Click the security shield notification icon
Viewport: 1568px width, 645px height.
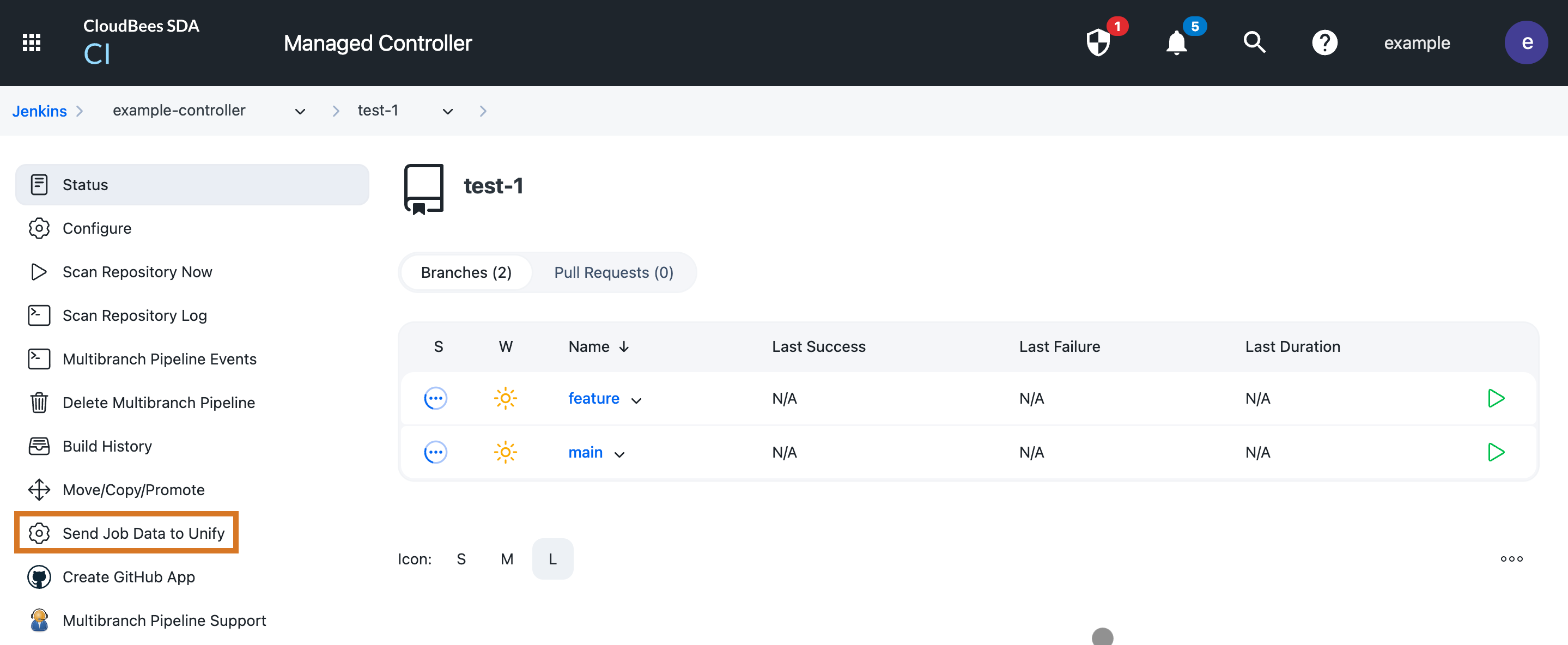[x=1099, y=43]
